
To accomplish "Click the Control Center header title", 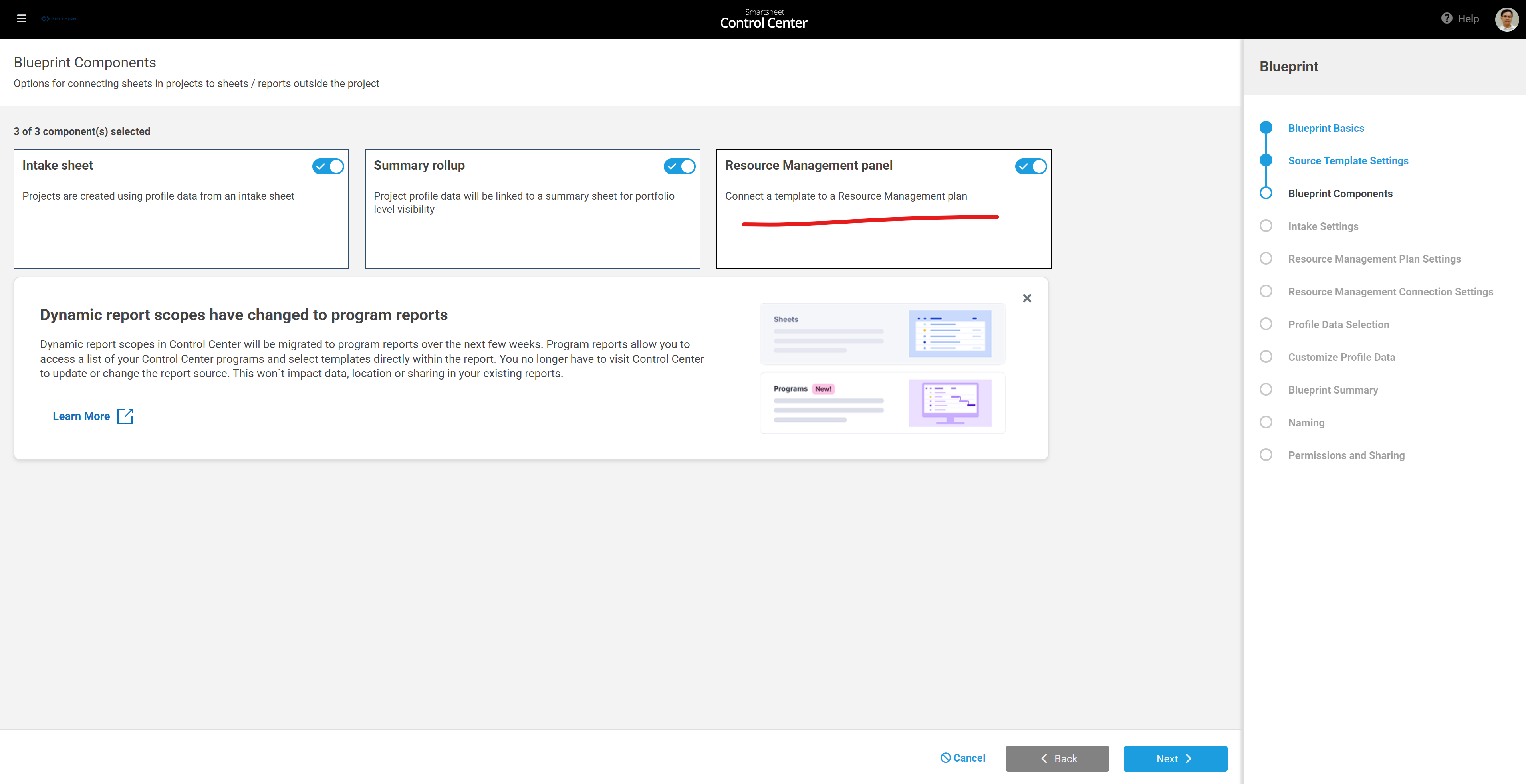I will [x=763, y=22].
